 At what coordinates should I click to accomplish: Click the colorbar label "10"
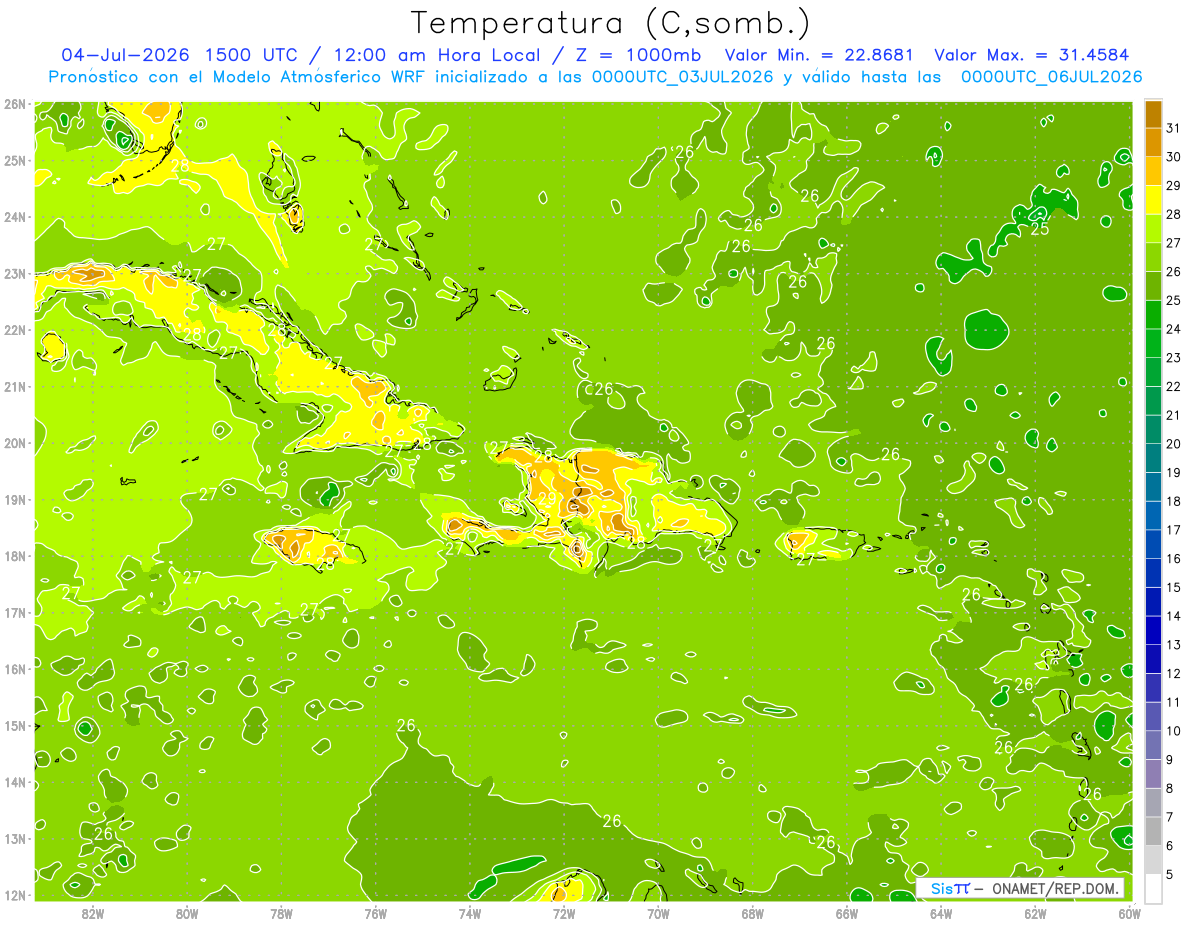click(x=1173, y=731)
